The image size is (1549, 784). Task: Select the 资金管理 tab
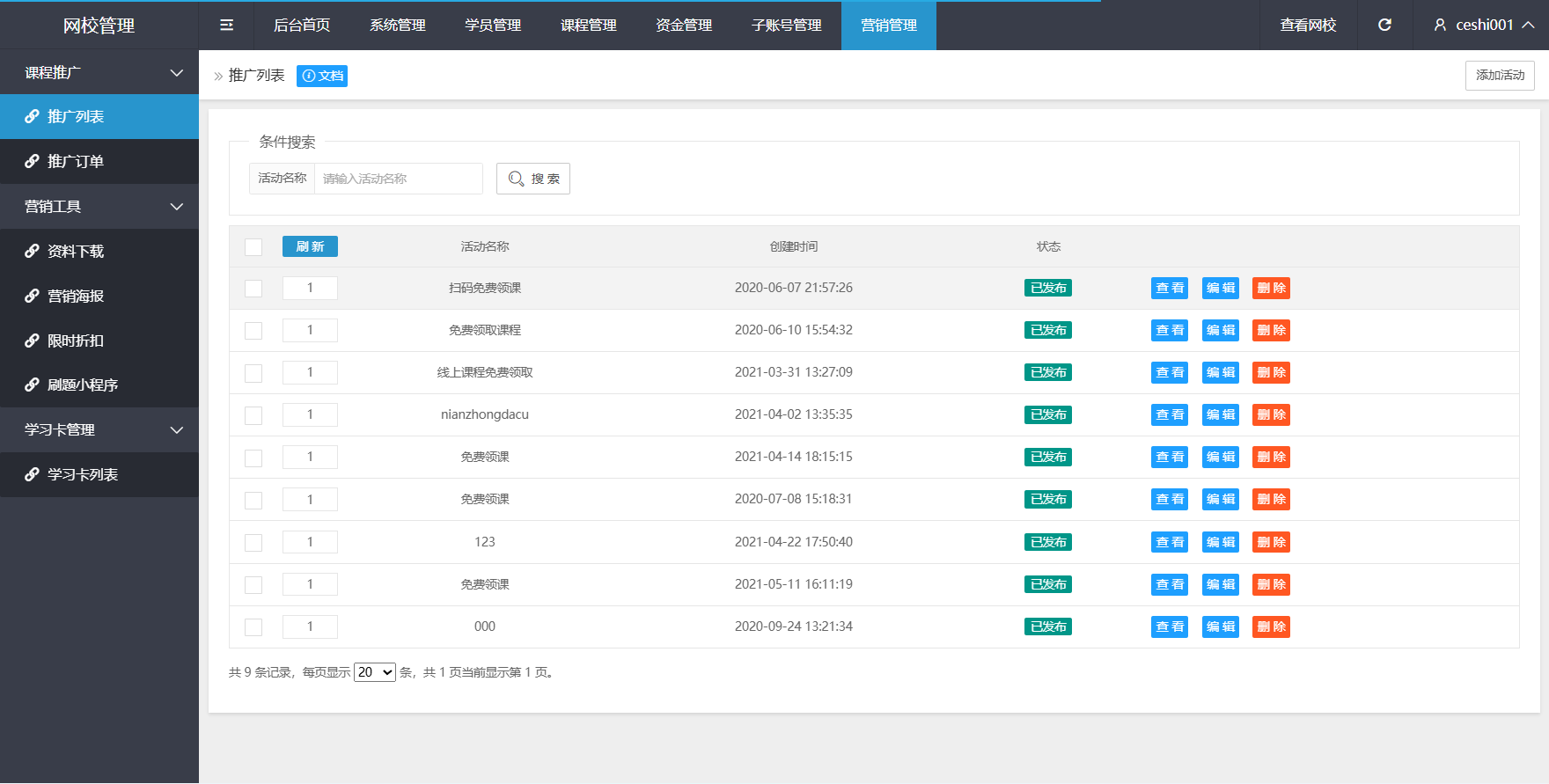(x=684, y=26)
